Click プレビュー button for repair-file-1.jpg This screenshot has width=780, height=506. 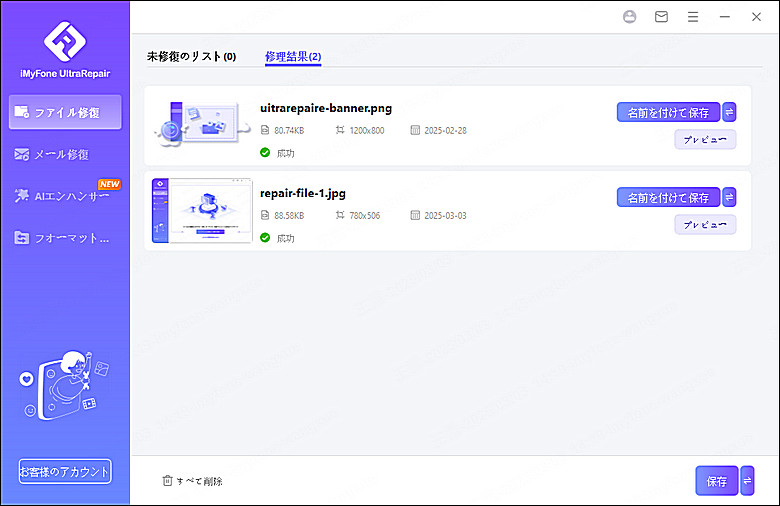click(x=705, y=225)
